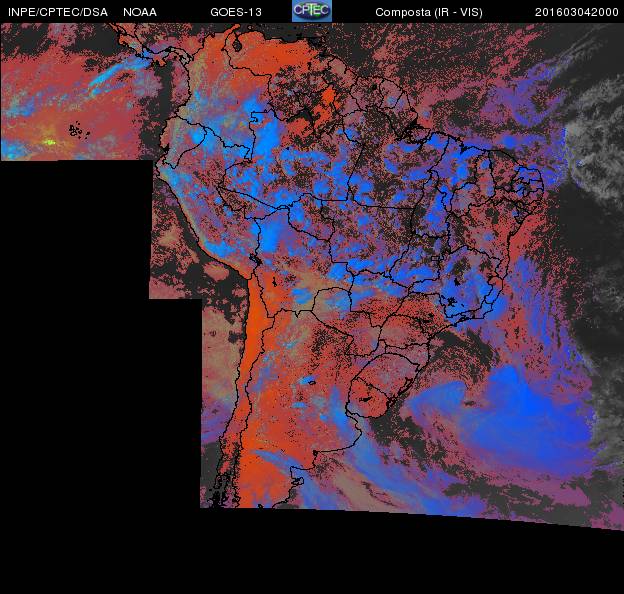Click the GOES-13 satellite label
The height and width of the screenshot is (594, 624).
point(236,12)
